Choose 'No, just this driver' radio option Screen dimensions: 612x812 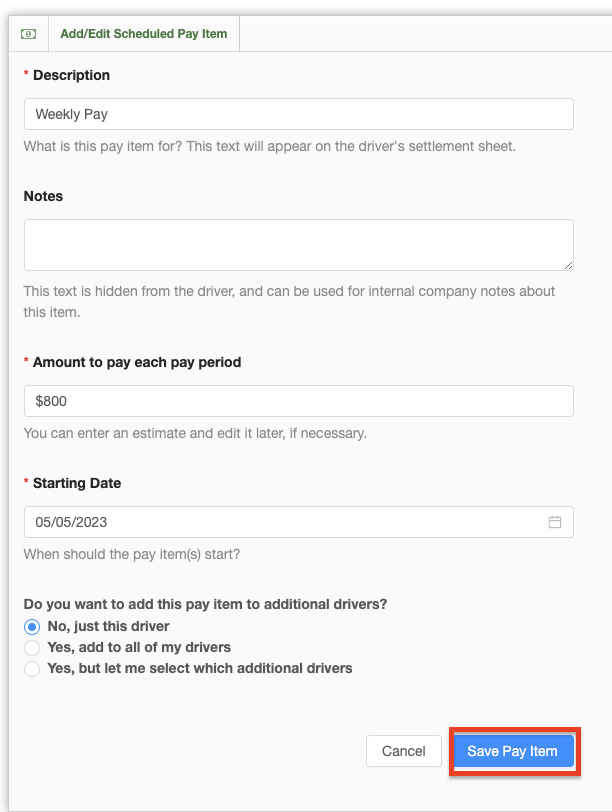pyautogui.click(x=32, y=626)
